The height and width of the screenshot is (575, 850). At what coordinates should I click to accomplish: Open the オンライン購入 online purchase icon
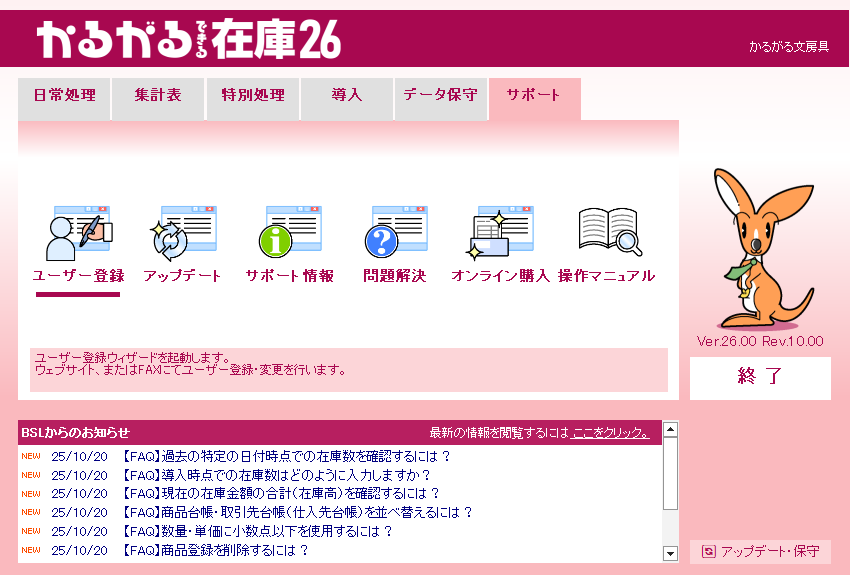coord(500,234)
